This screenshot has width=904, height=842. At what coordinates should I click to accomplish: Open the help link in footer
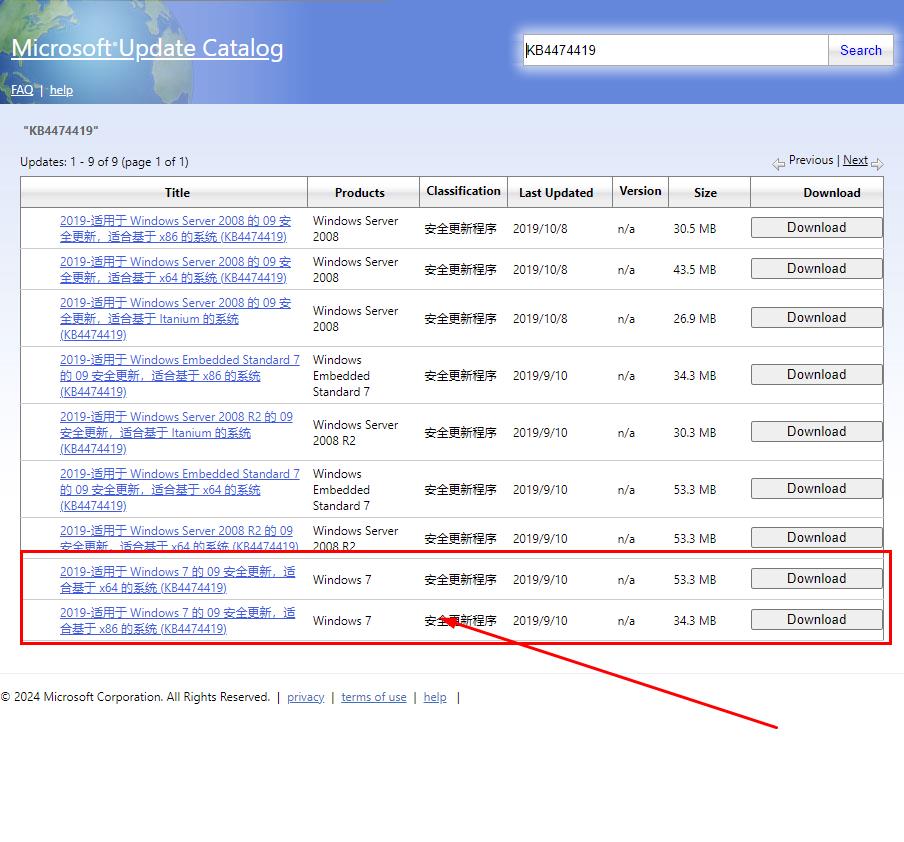pos(435,697)
